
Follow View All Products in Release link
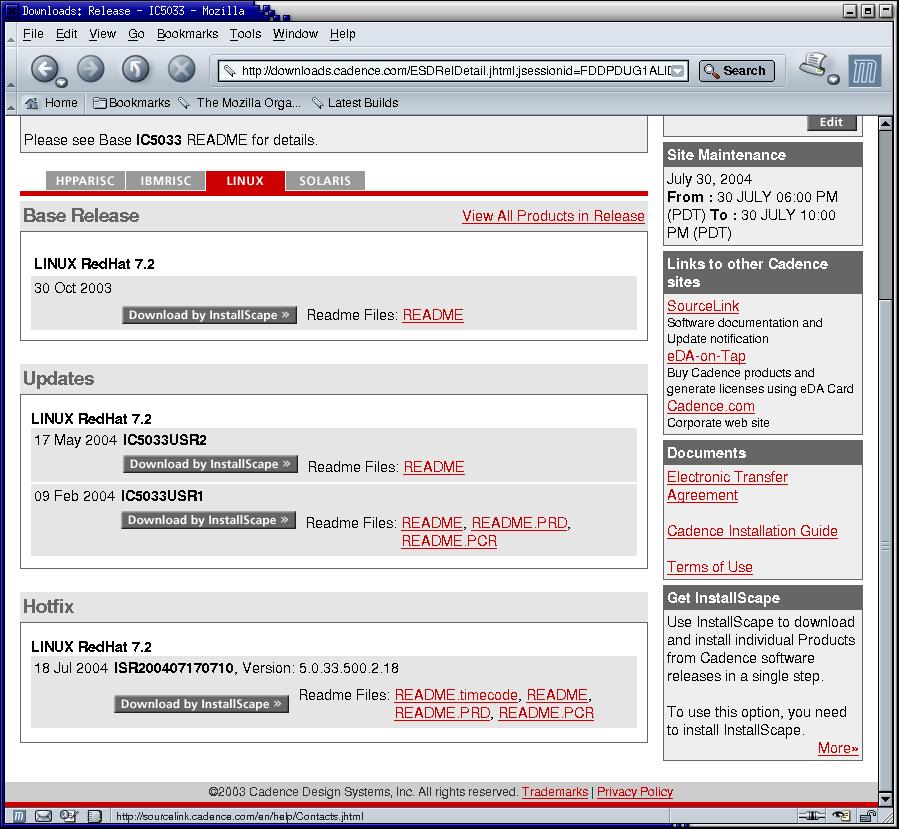(x=553, y=216)
